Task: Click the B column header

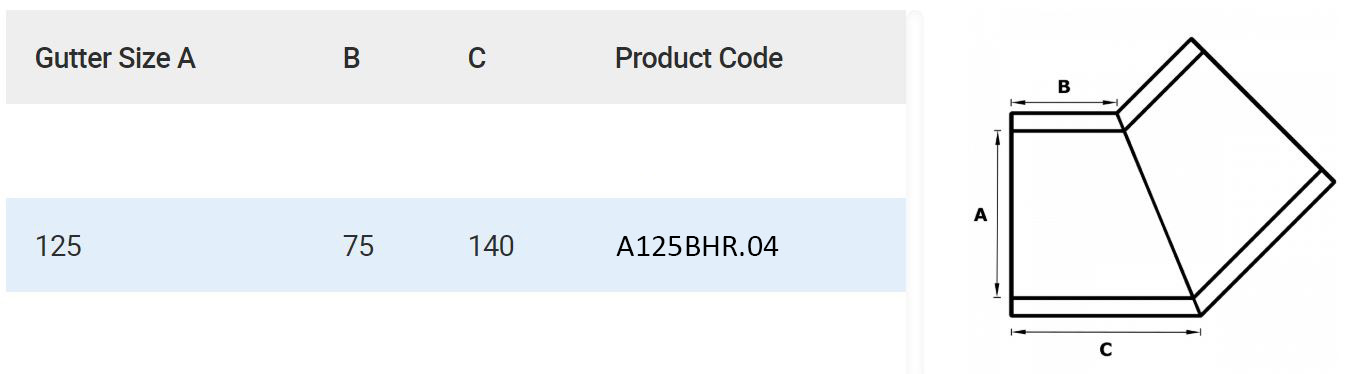Action: pos(351,58)
